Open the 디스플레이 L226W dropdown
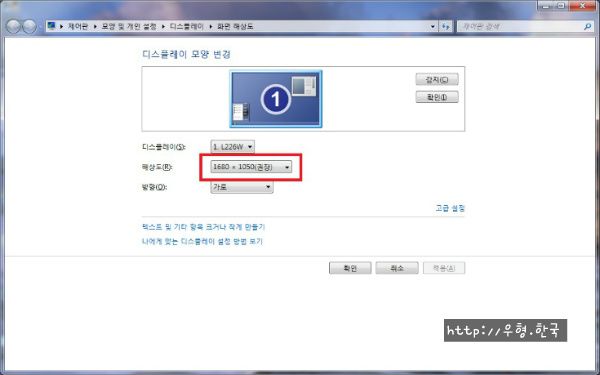Viewport: 600px width, 375px height. (x=232, y=147)
